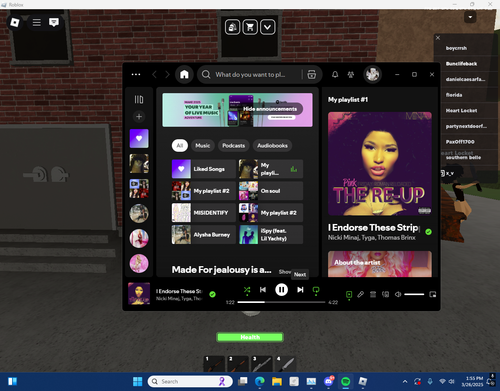Select hotbar slot 3 weapon
Image resolution: width=500 pixels, height=391 pixels.
tap(262, 364)
